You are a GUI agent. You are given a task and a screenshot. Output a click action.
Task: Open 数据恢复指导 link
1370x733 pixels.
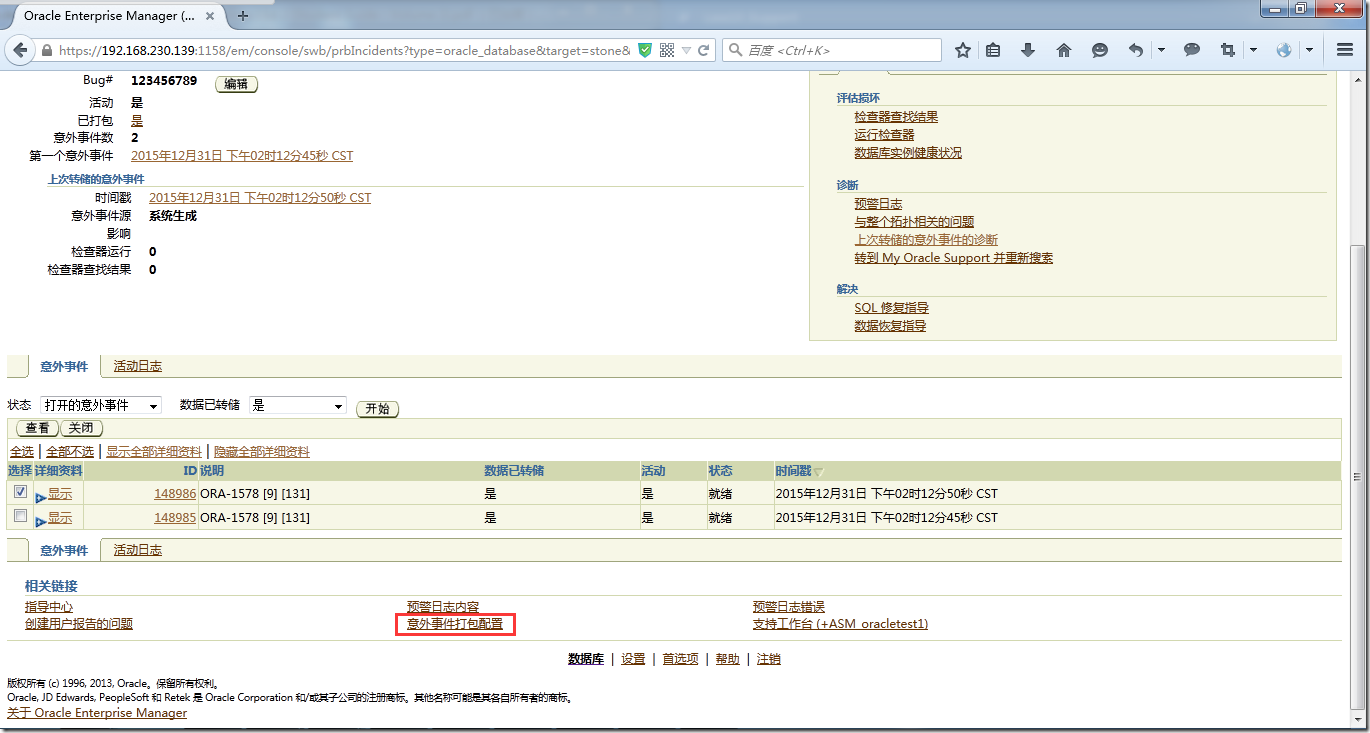[x=890, y=326]
